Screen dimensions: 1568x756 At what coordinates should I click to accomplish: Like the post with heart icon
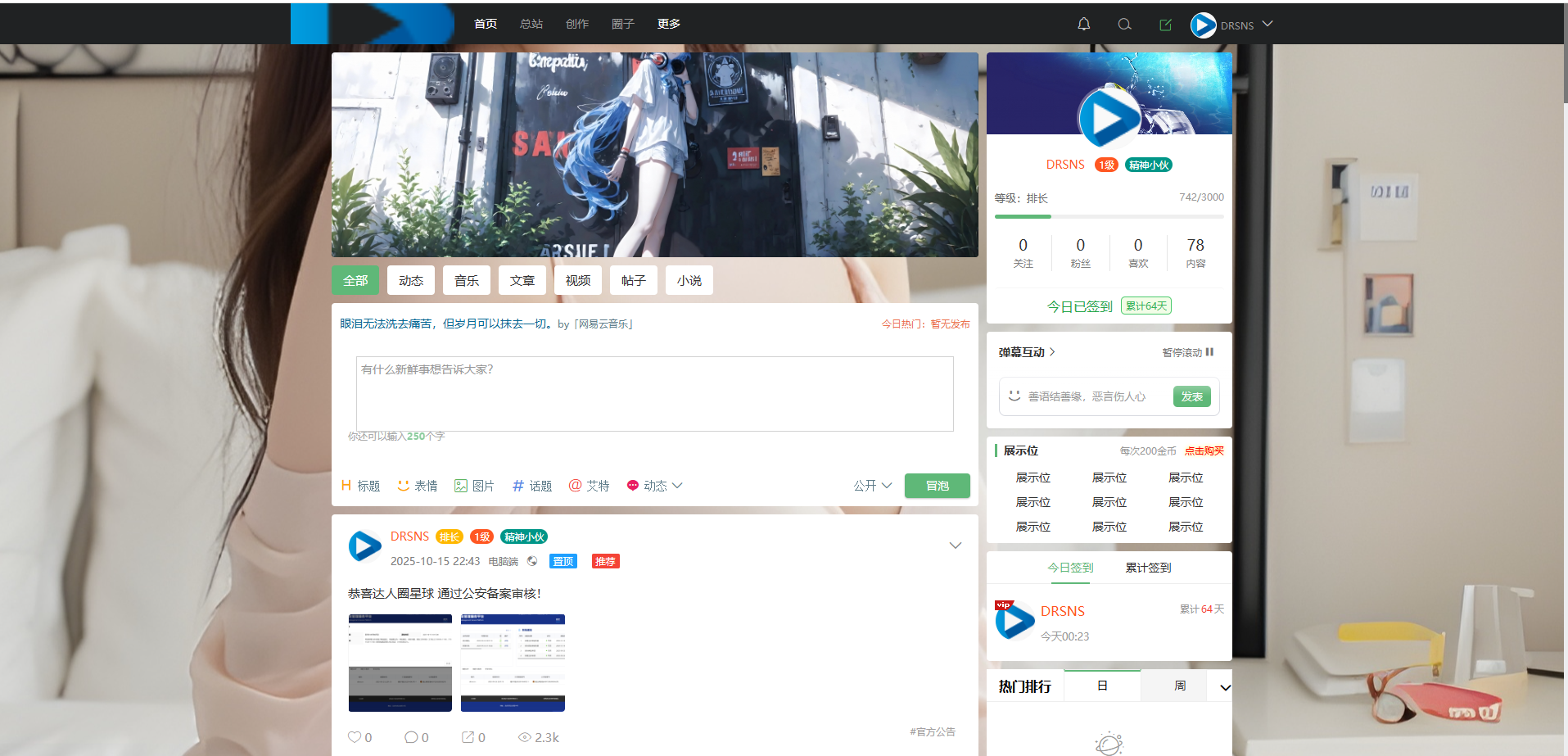[355, 737]
